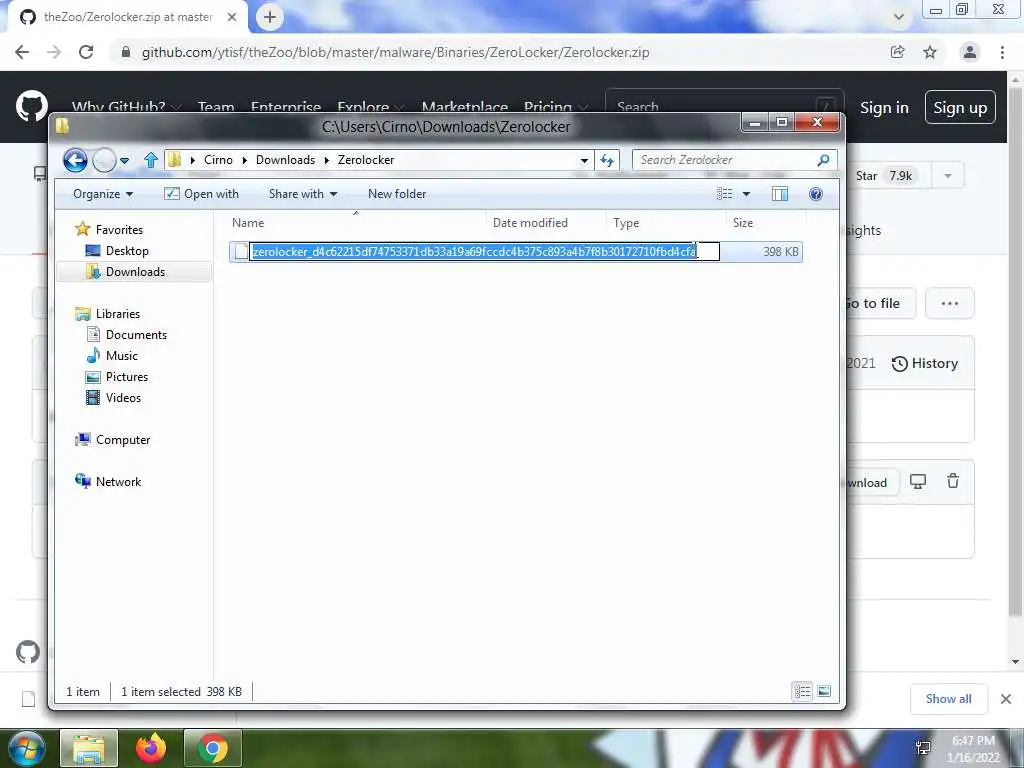Open the History link on GitHub
1024x768 pixels.
925,363
